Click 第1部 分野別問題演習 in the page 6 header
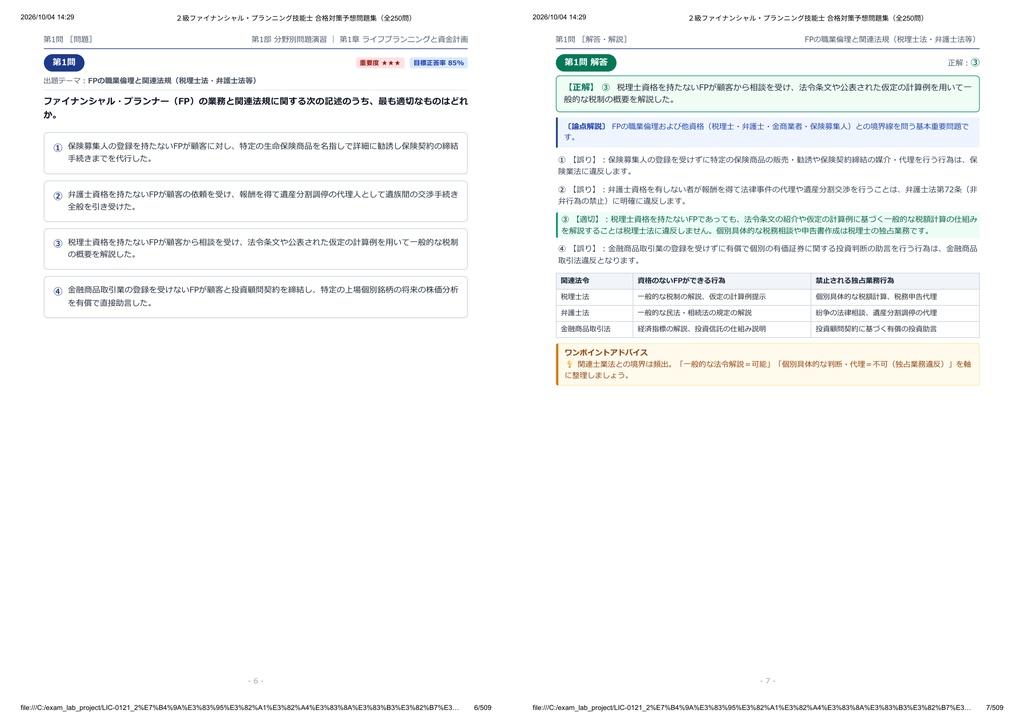 click(x=289, y=39)
